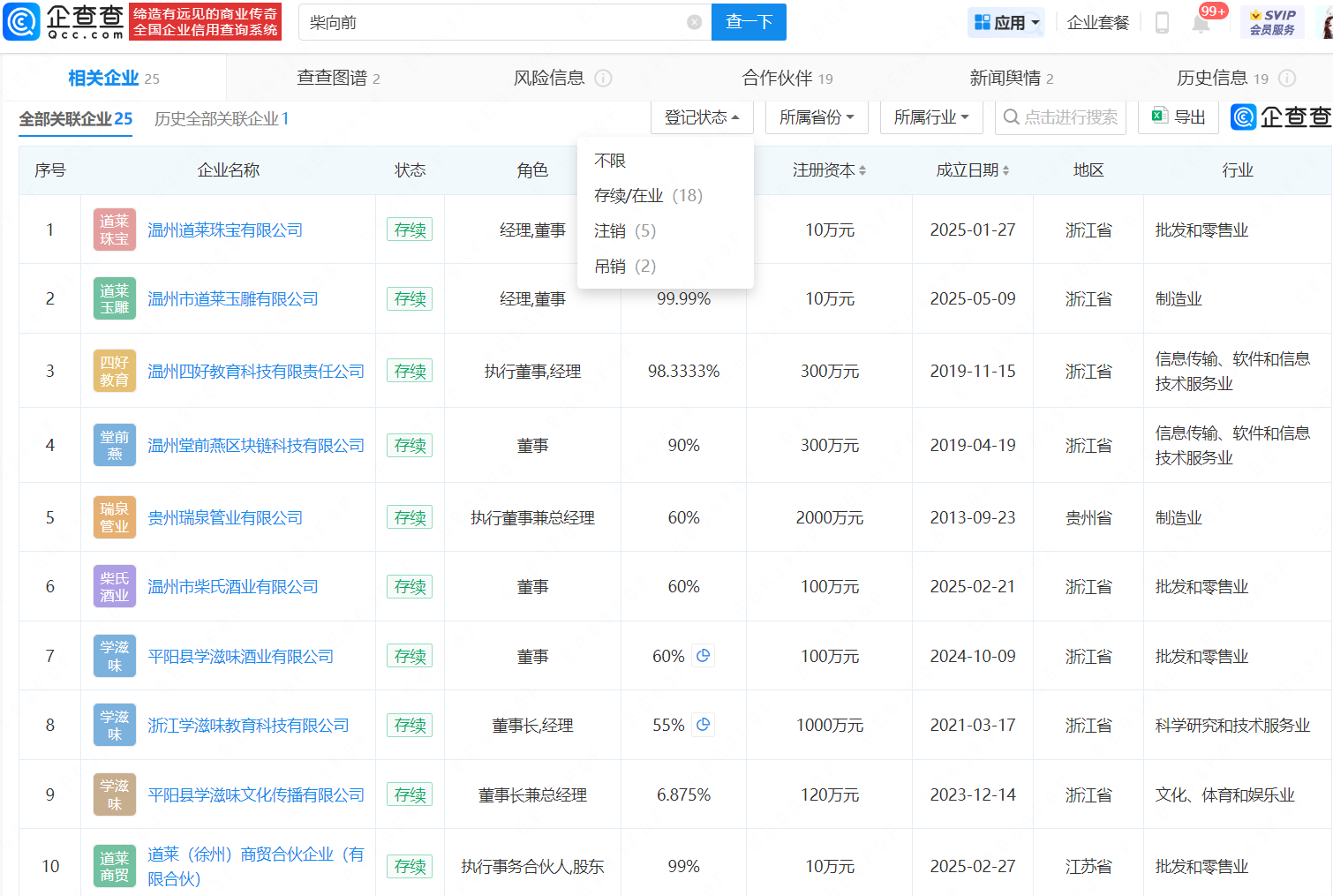Screen dimensions: 1333x896
Task: Sort by 成立日期 sort arrows
Action: point(1005,170)
